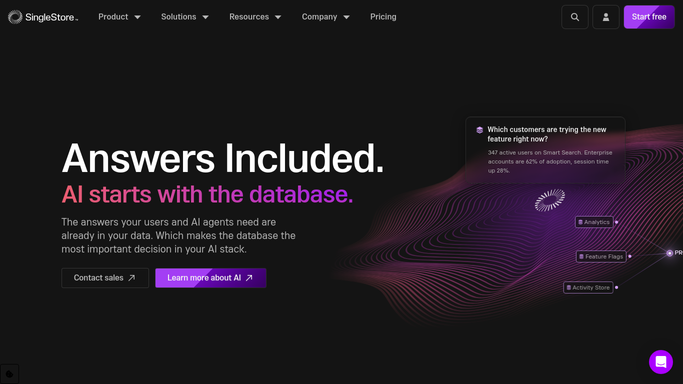Click 'AI starts with the database.' text
The height and width of the screenshot is (384, 683).
[207, 194]
